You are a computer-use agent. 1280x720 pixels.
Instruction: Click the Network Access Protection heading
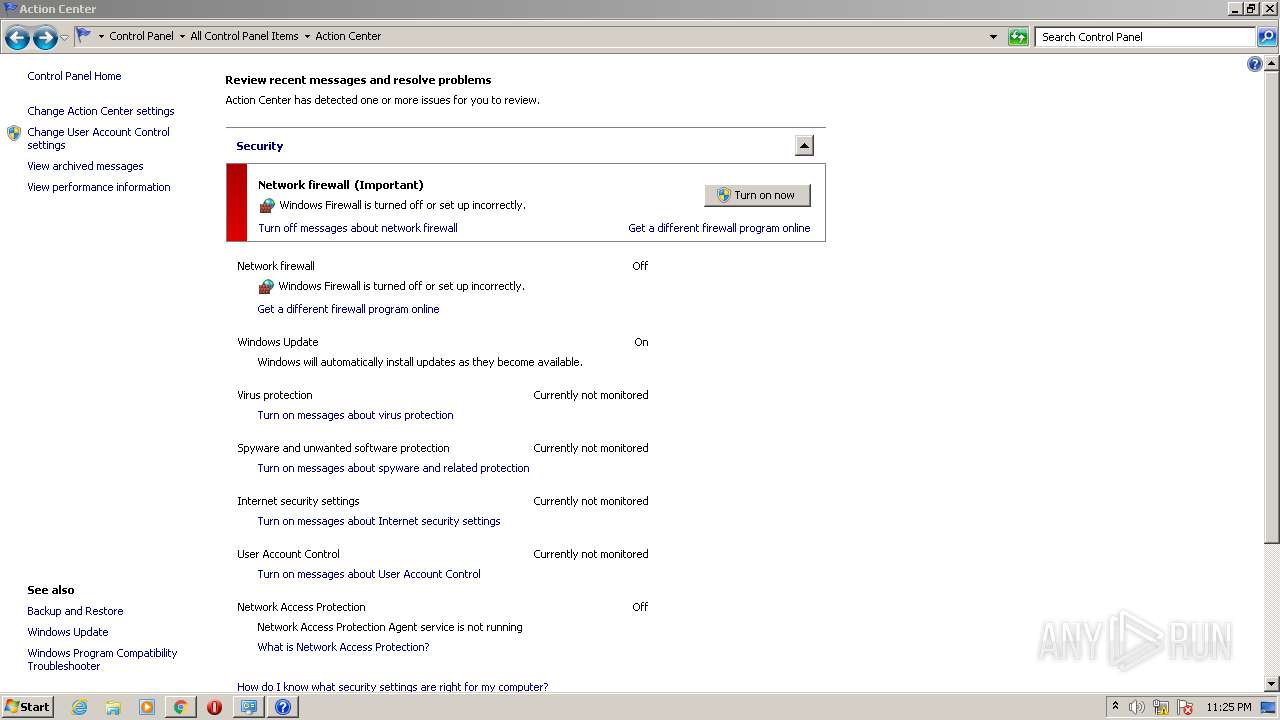[x=301, y=607]
